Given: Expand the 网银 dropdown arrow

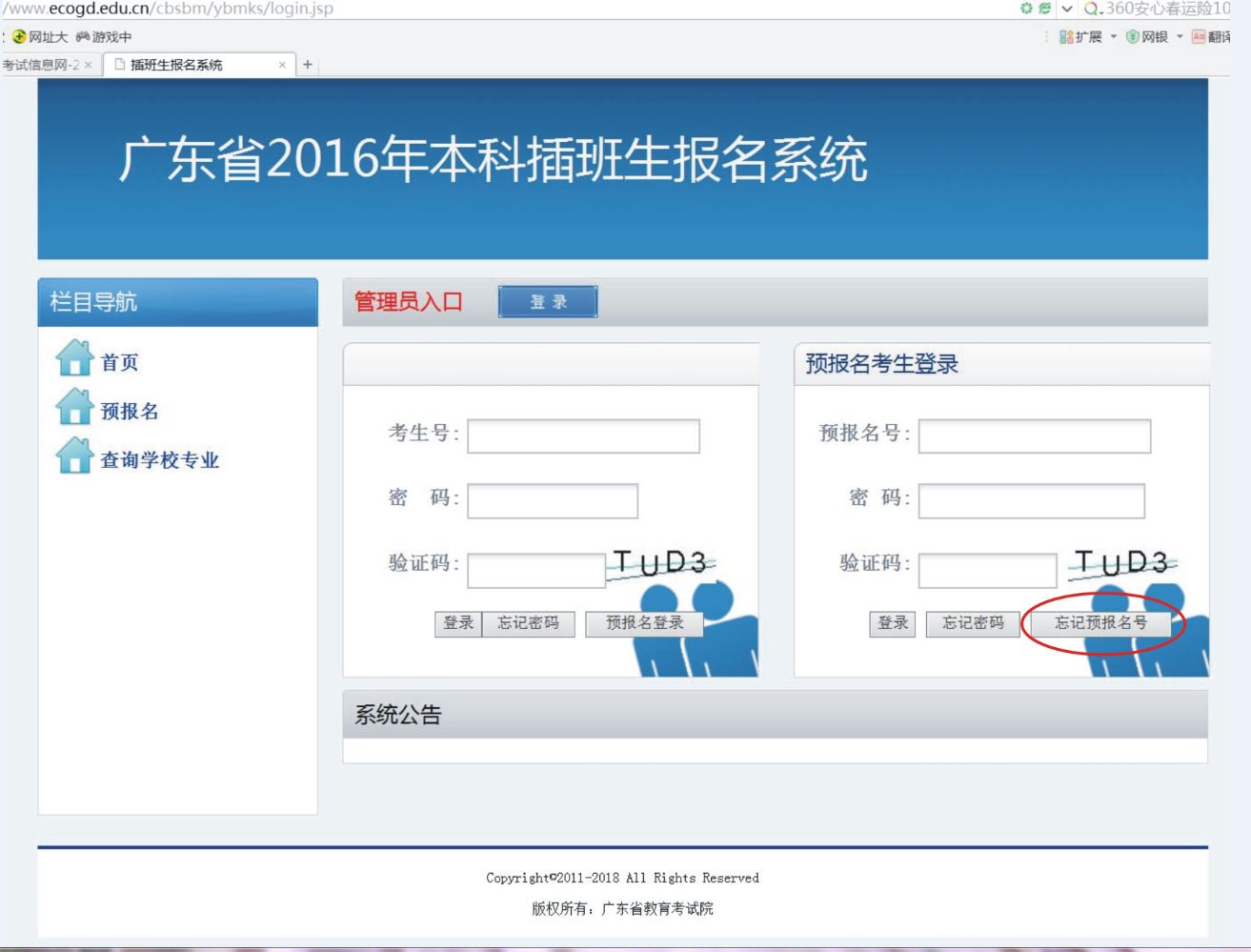Looking at the screenshot, I should (x=1180, y=37).
